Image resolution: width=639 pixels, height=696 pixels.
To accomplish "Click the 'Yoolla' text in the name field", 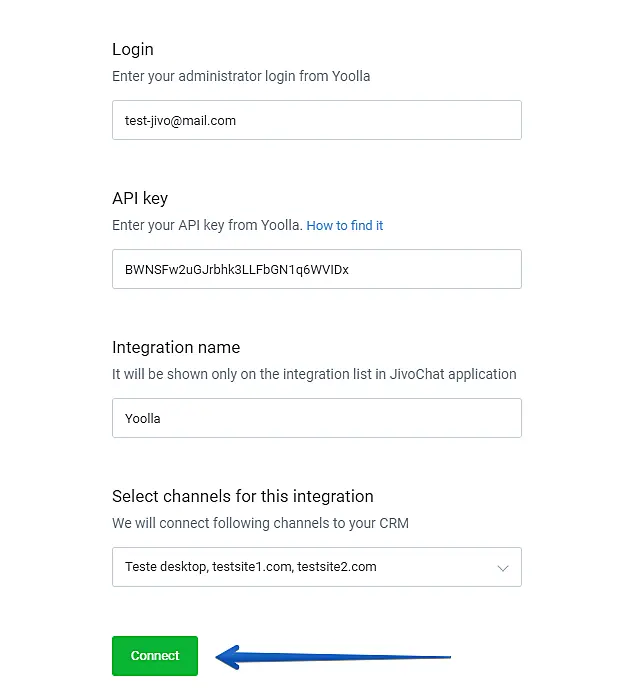I will click(x=143, y=419).
